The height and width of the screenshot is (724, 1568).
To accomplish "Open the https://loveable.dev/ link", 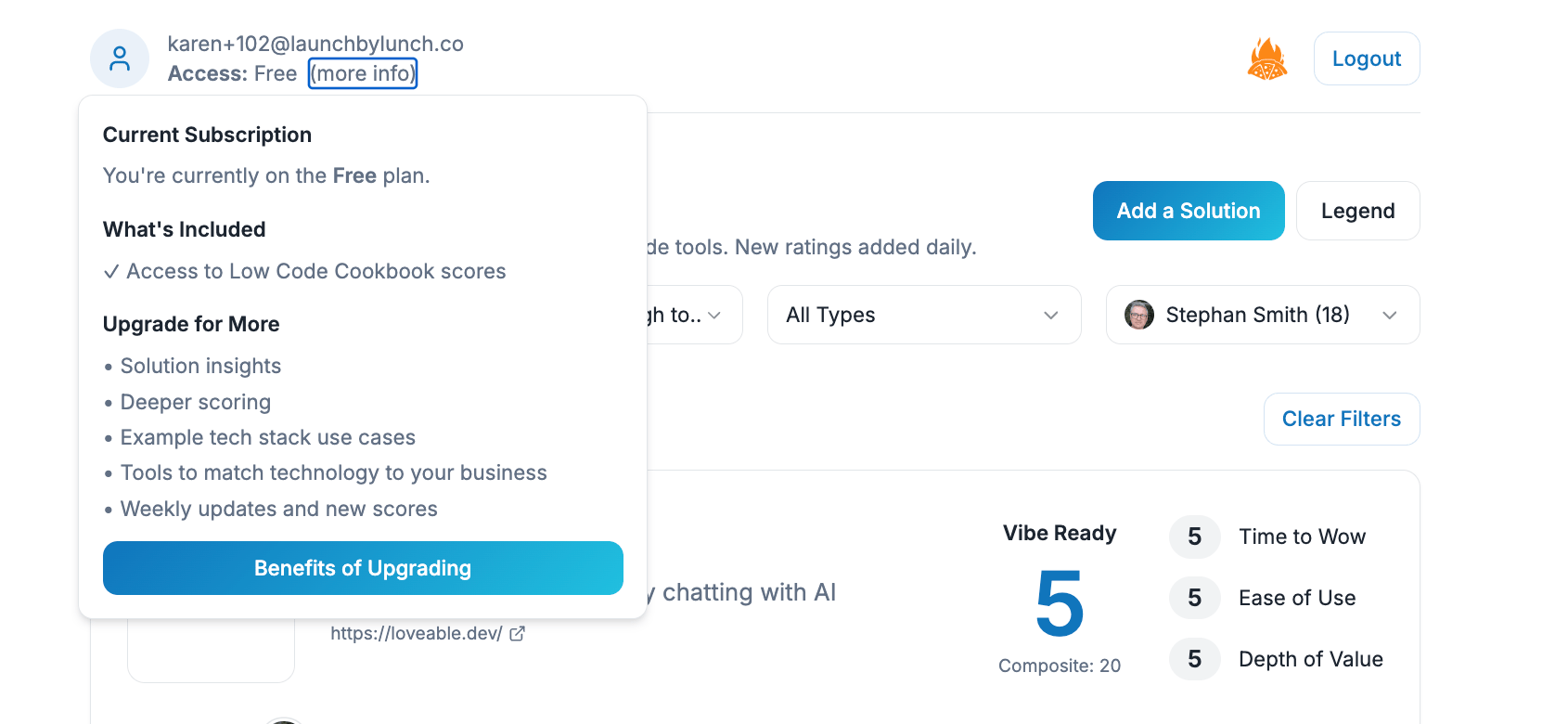I will (x=417, y=633).
